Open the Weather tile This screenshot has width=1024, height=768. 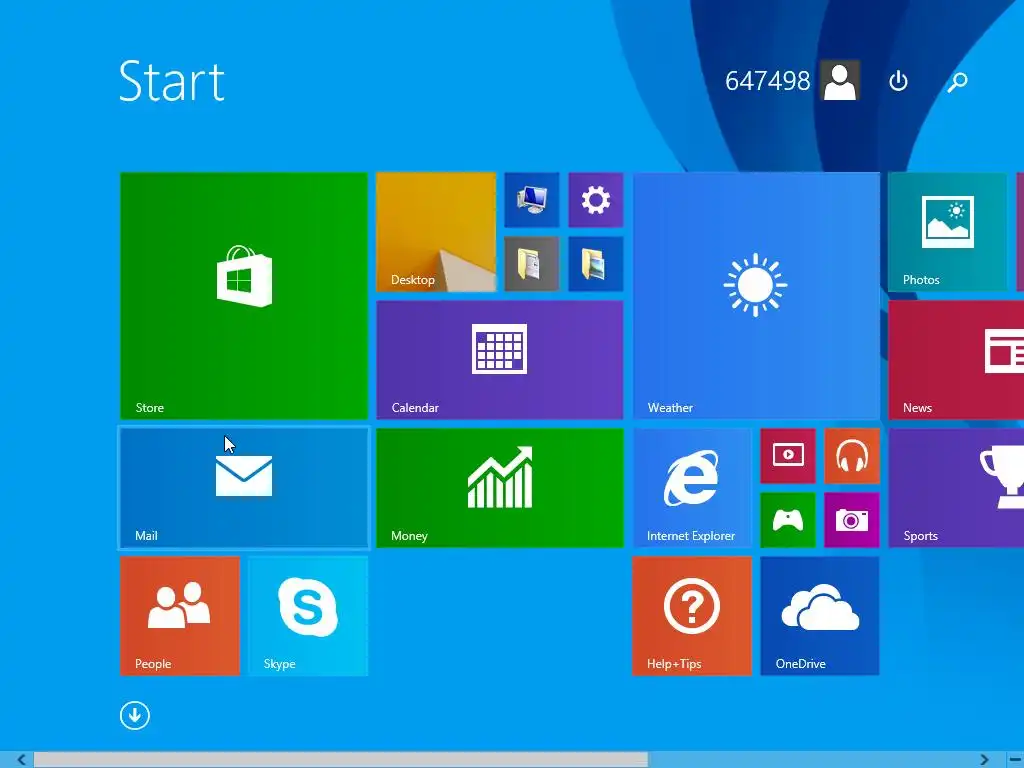[x=756, y=295]
